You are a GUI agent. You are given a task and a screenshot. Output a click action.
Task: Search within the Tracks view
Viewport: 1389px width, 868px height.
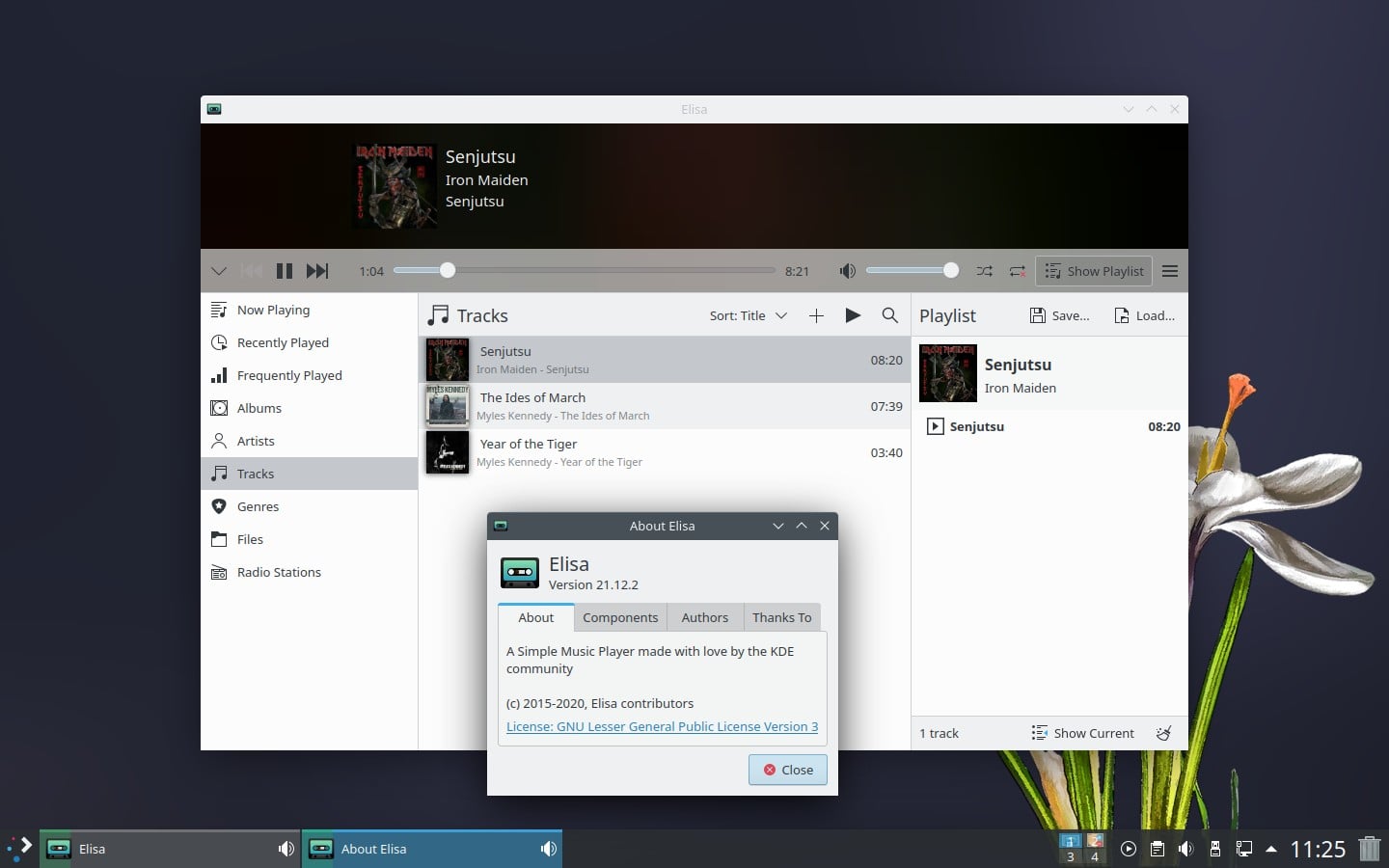click(x=889, y=315)
